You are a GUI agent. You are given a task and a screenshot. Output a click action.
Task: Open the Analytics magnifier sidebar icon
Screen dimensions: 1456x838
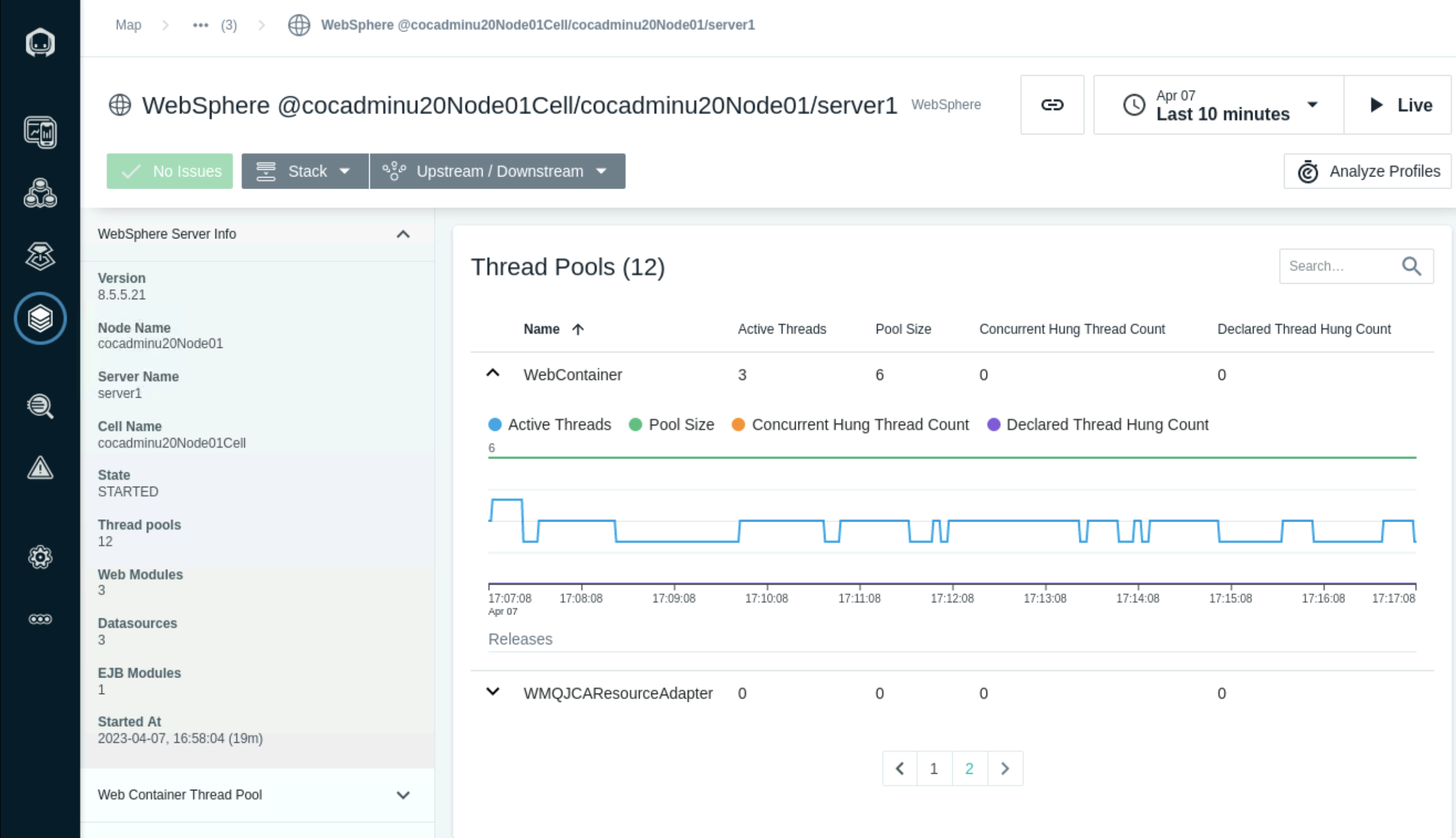(40, 406)
